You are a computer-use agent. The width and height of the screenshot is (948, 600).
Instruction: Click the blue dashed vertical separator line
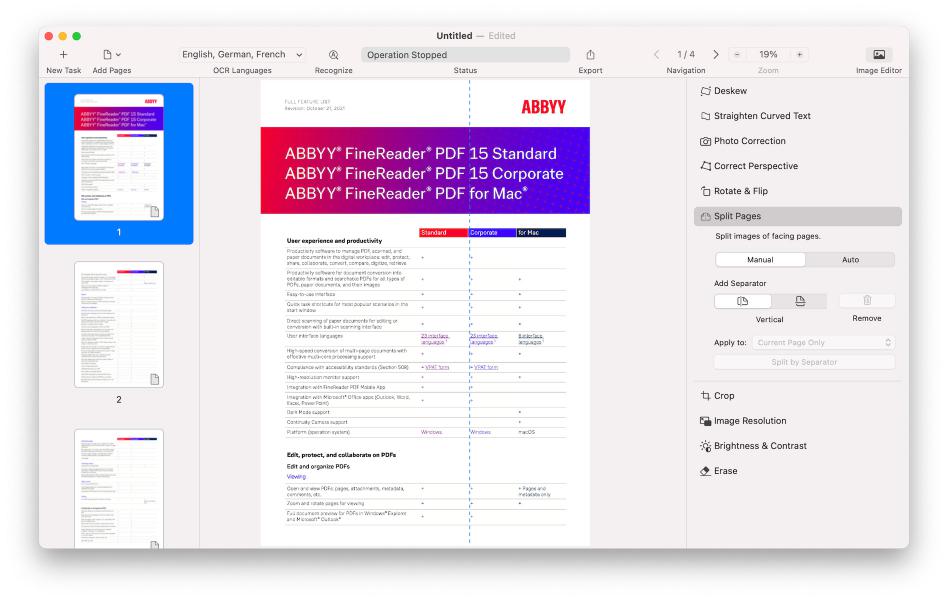tap(469, 311)
